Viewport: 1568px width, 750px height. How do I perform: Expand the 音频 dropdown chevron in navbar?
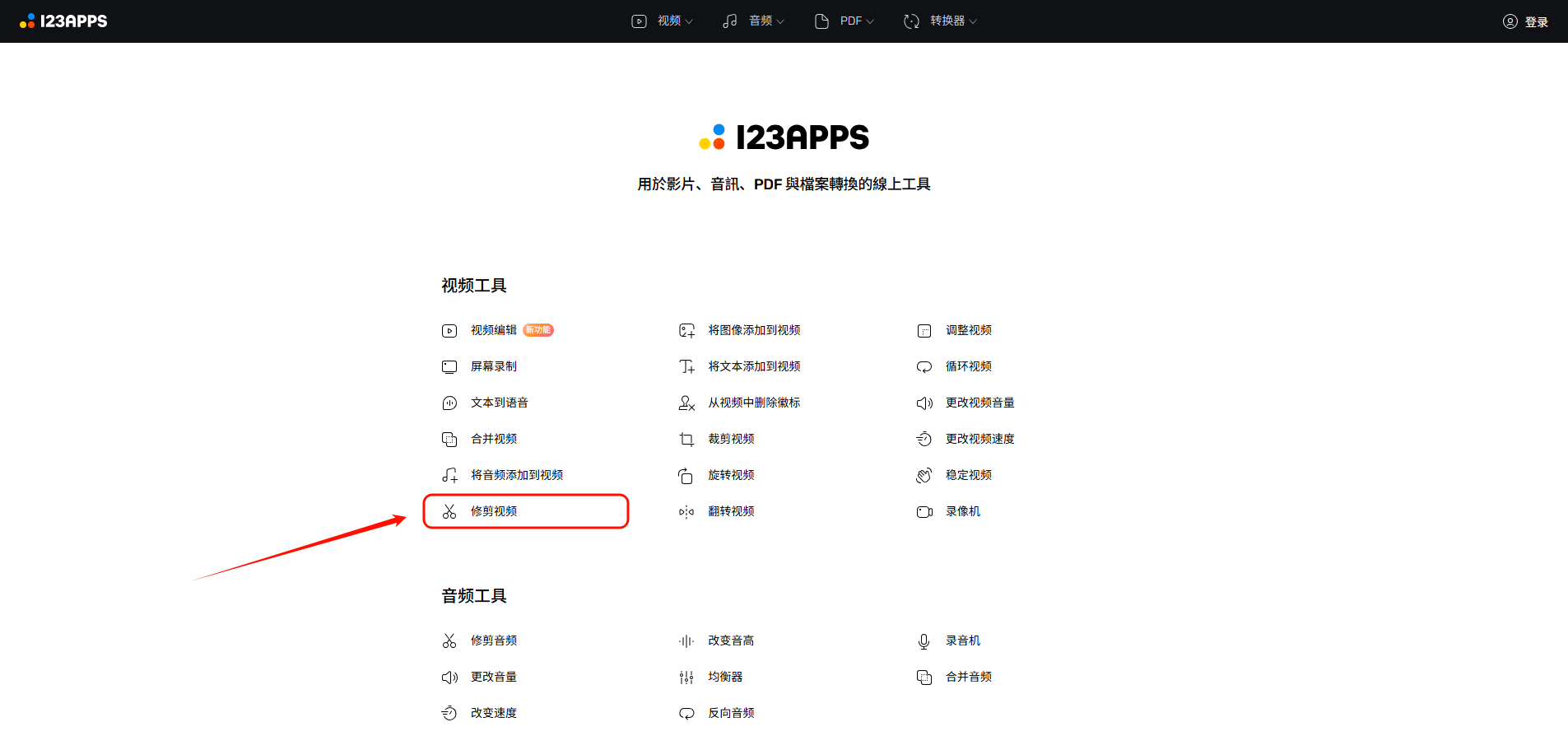click(x=780, y=21)
